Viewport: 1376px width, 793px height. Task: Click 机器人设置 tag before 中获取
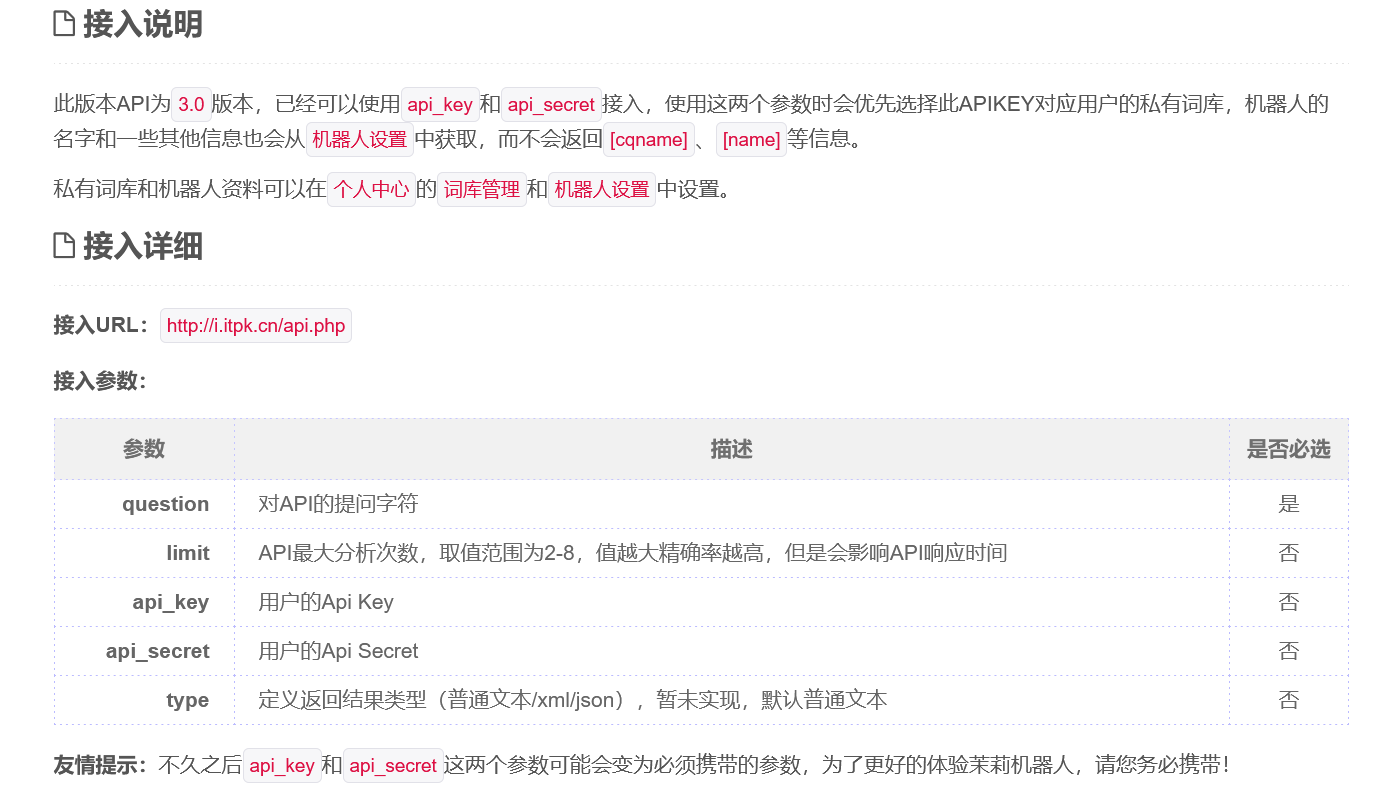point(359,140)
